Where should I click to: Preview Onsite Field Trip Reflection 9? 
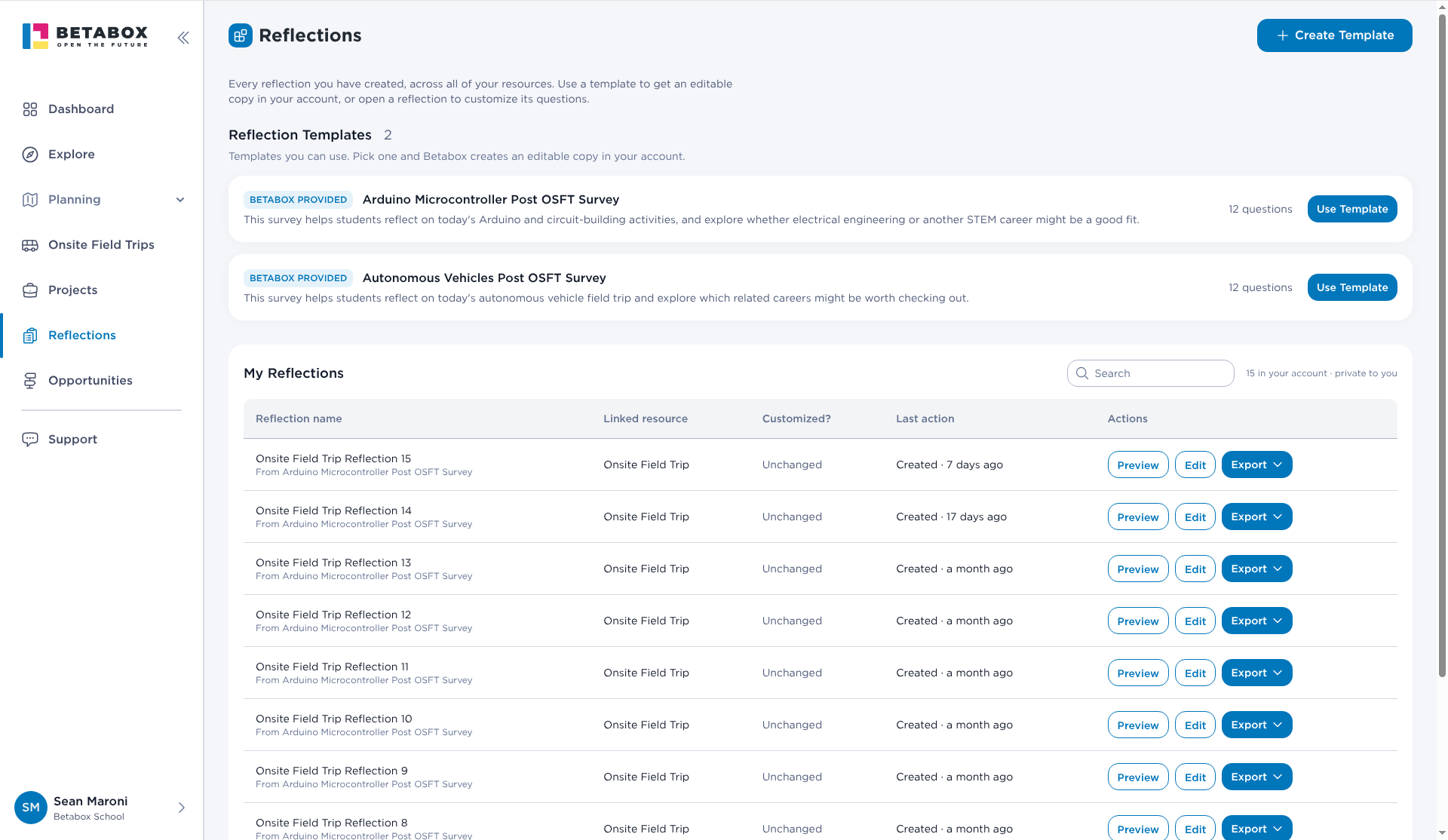[x=1138, y=777]
